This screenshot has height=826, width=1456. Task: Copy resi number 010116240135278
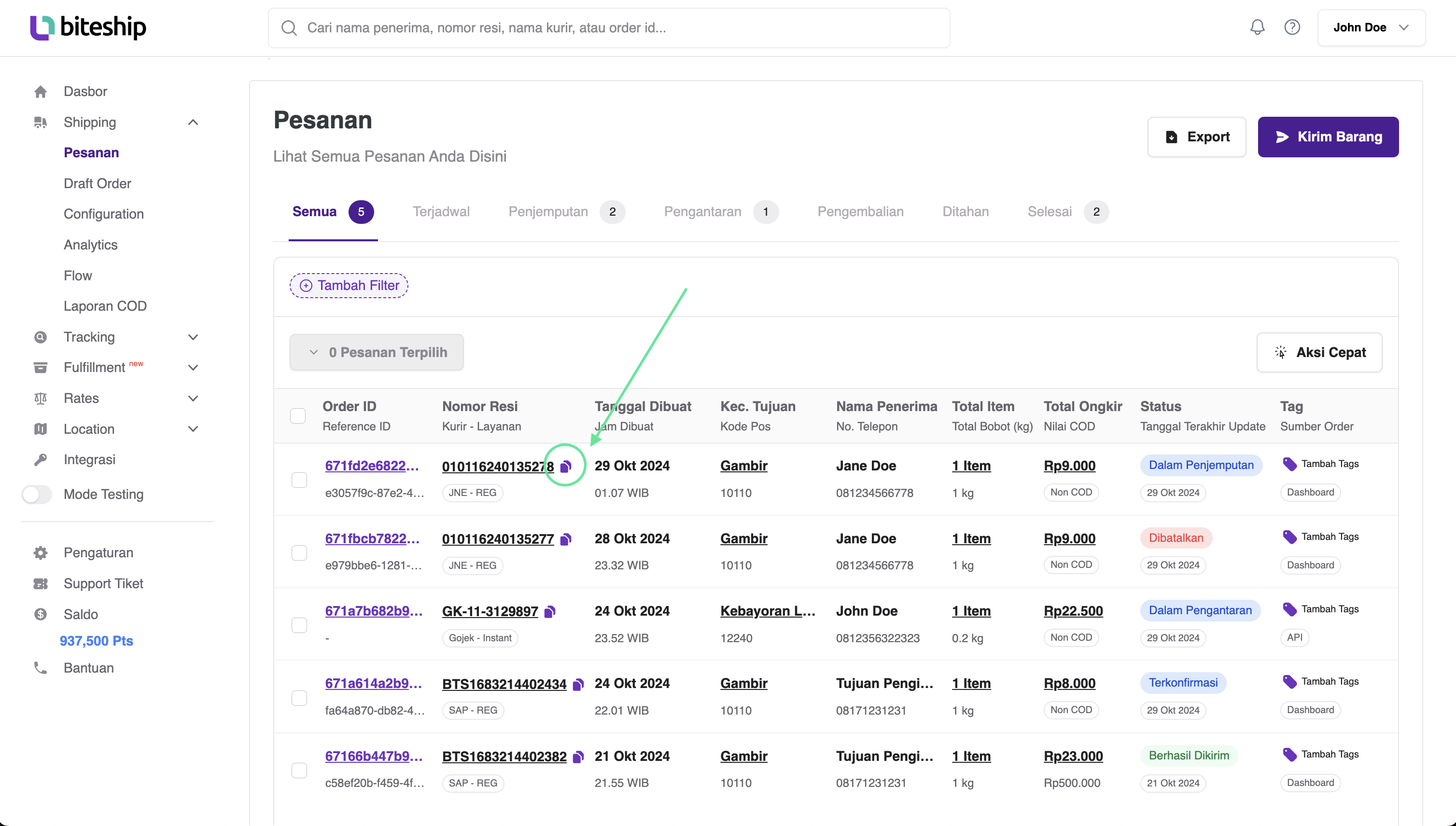click(565, 467)
